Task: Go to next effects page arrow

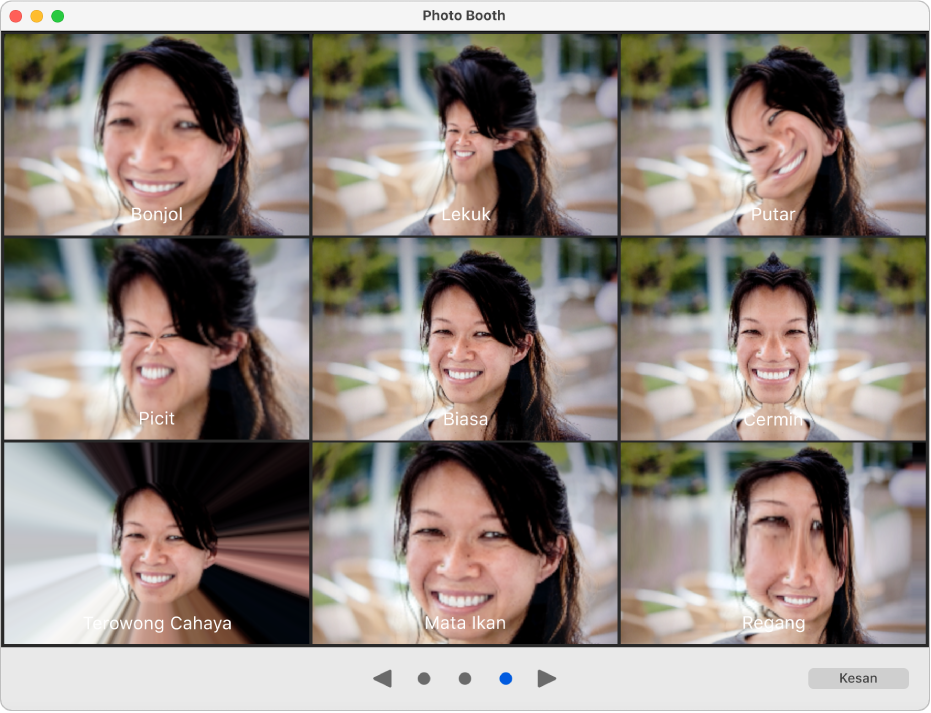Action: coord(546,679)
